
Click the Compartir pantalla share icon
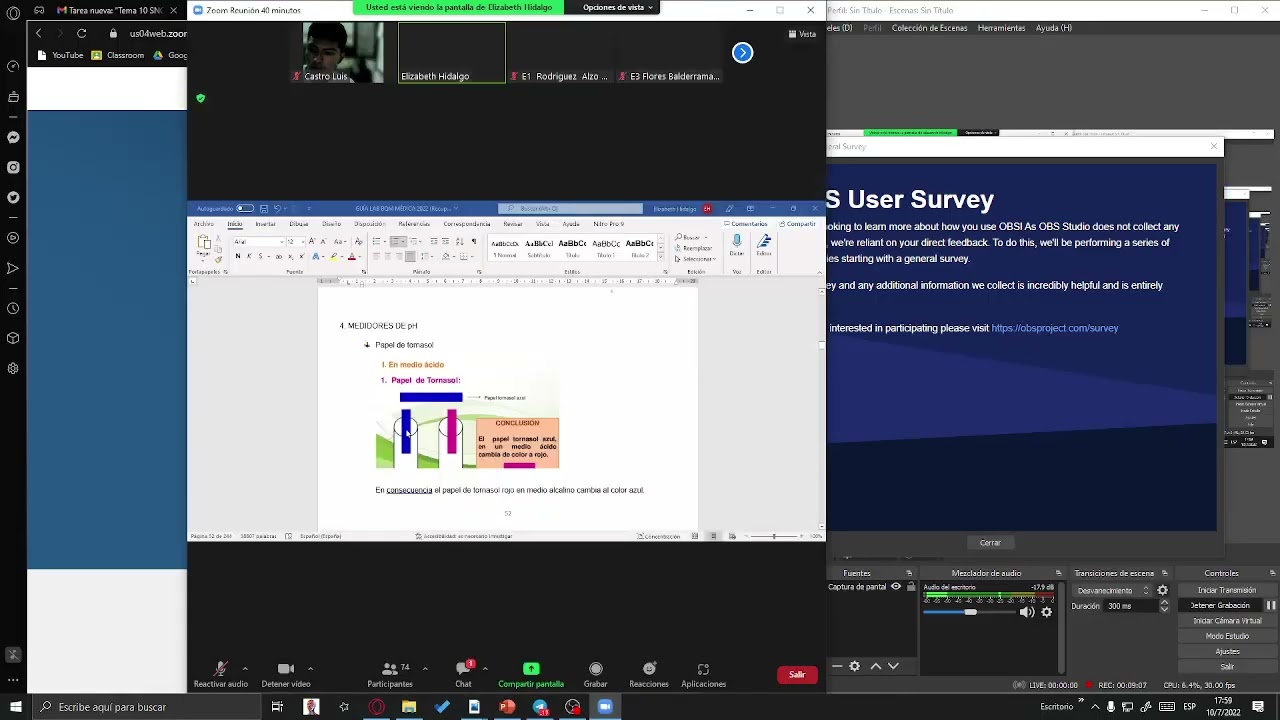pyautogui.click(x=531, y=669)
